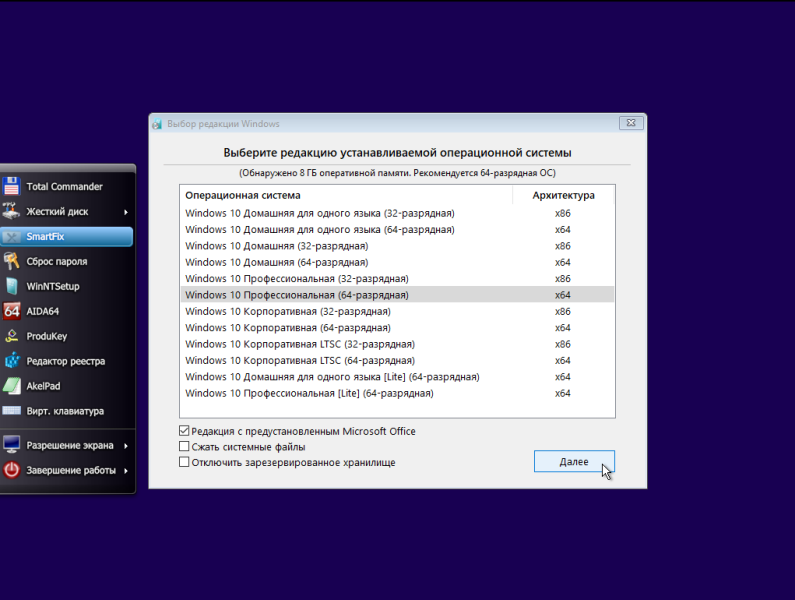This screenshot has height=600, width=795.
Task: Click the Далее button
Action: pyautogui.click(x=573, y=461)
